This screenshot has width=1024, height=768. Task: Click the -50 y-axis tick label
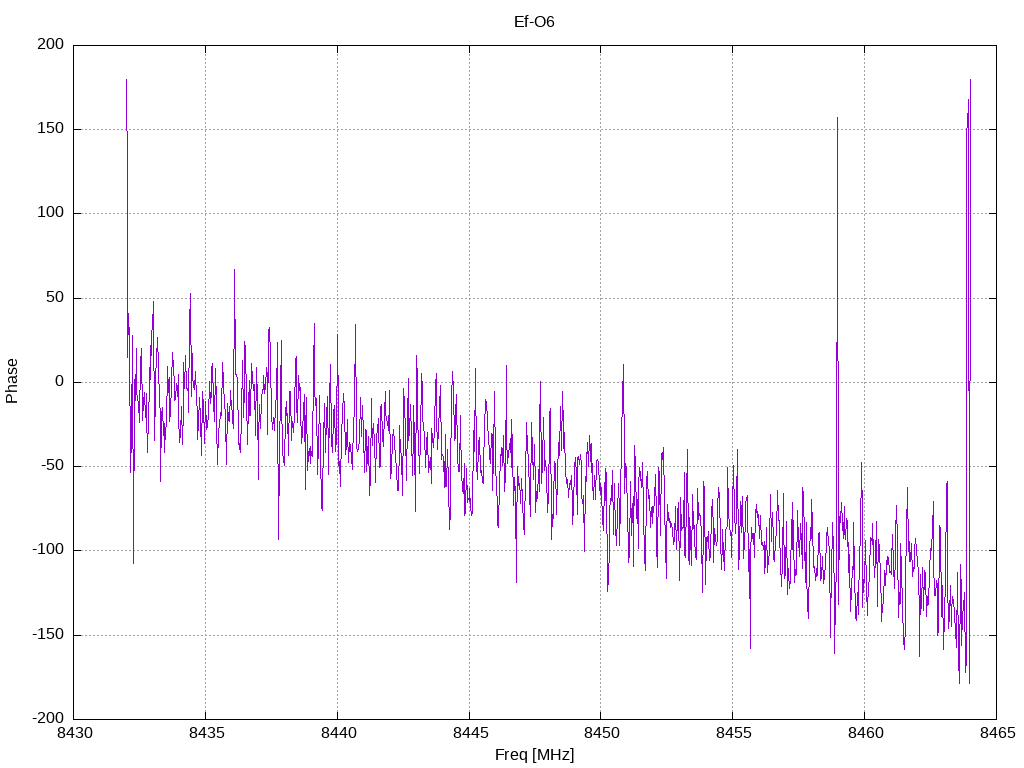click(x=52, y=466)
